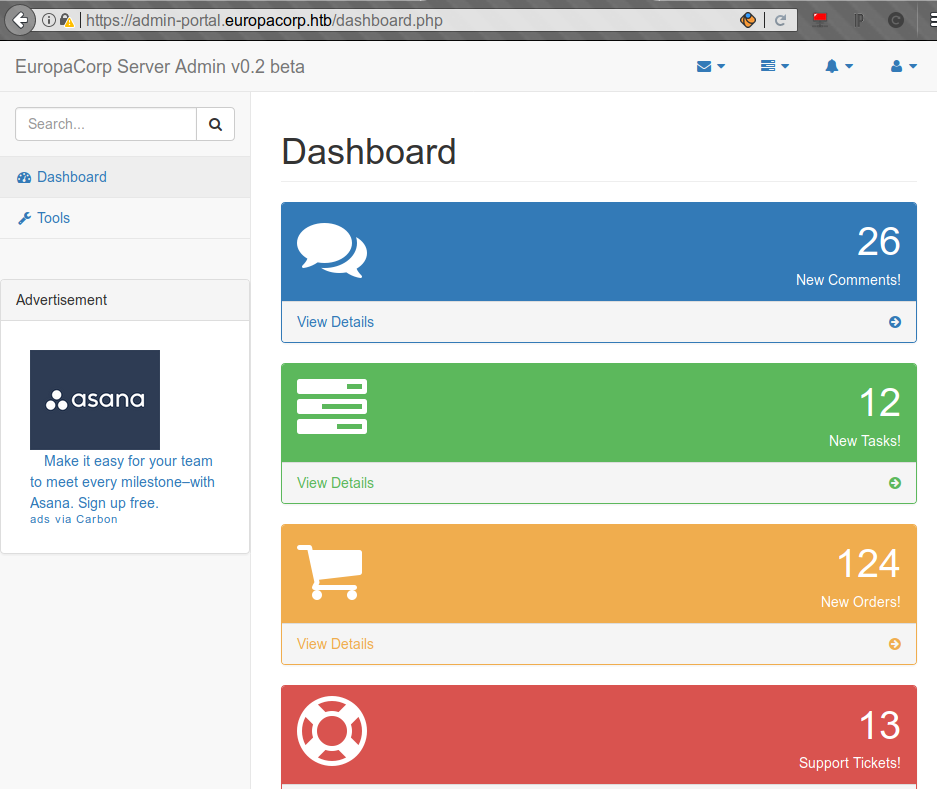Viewport: 937px width, 789px height.
Task: Open the envelope messages dropdown
Action: (x=711, y=66)
